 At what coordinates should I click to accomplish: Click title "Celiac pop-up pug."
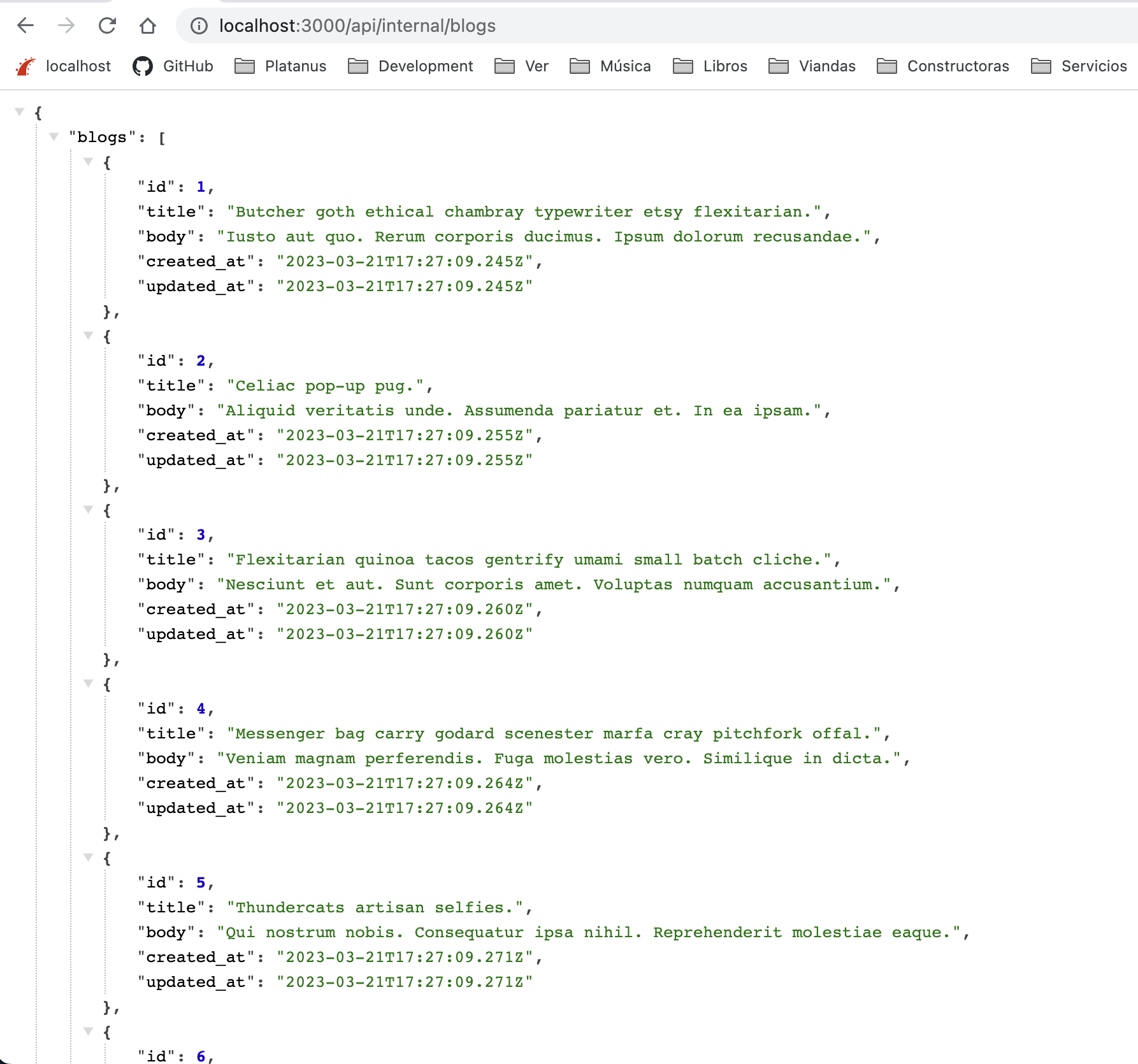(x=325, y=385)
